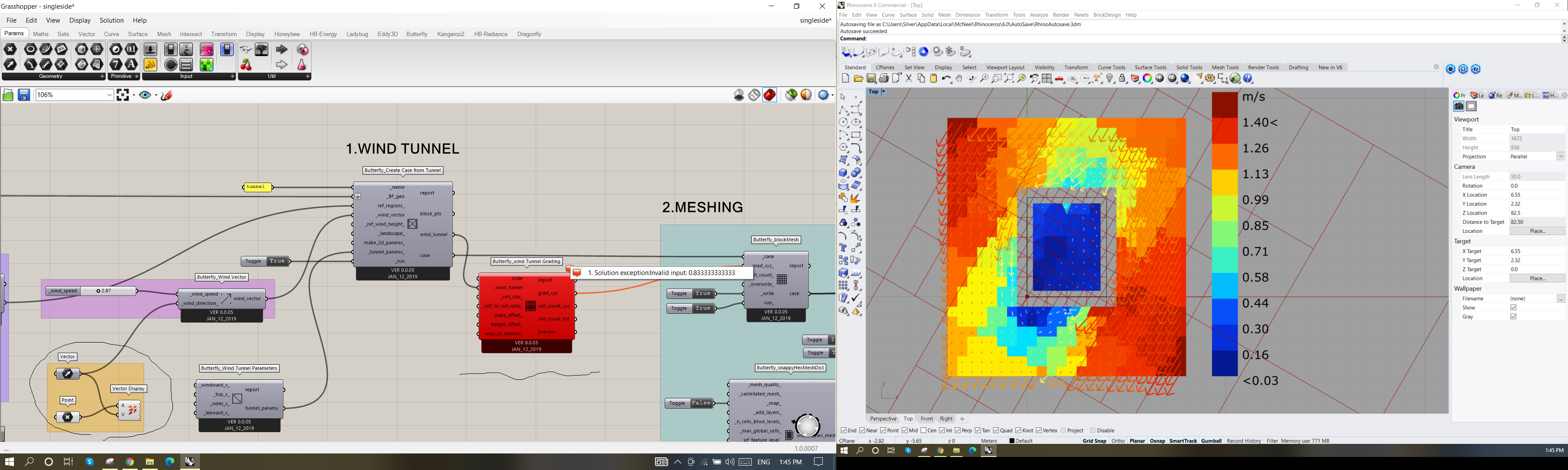Choose the Cherry Picker icon in the Util panel

(246, 64)
